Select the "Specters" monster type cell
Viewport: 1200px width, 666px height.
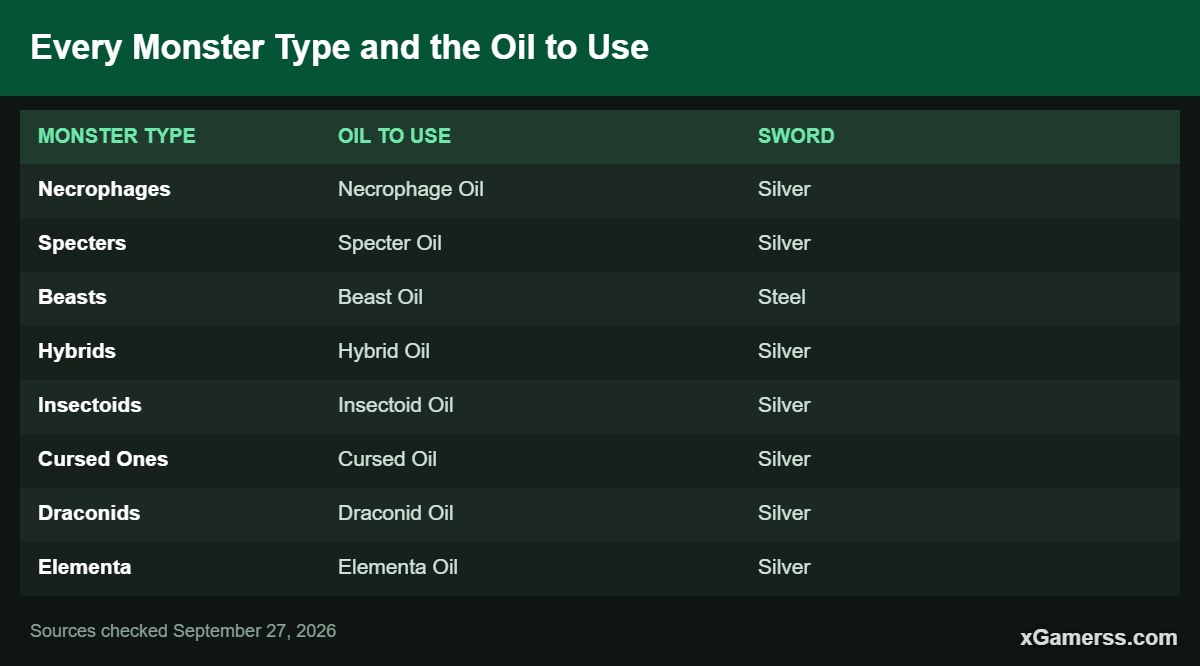point(82,243)
